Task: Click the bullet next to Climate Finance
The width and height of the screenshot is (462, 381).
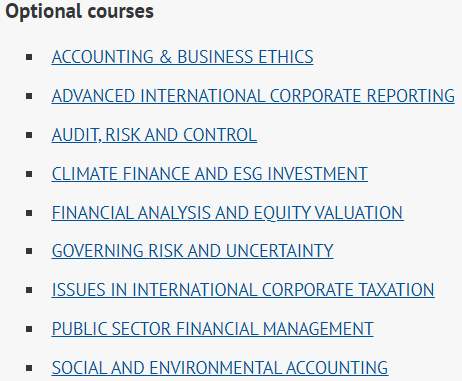Action: click(x=29, y=174)
